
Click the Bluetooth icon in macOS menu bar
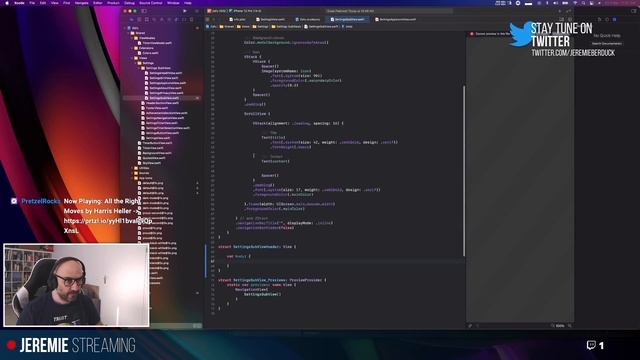click(x=547, y=3)
